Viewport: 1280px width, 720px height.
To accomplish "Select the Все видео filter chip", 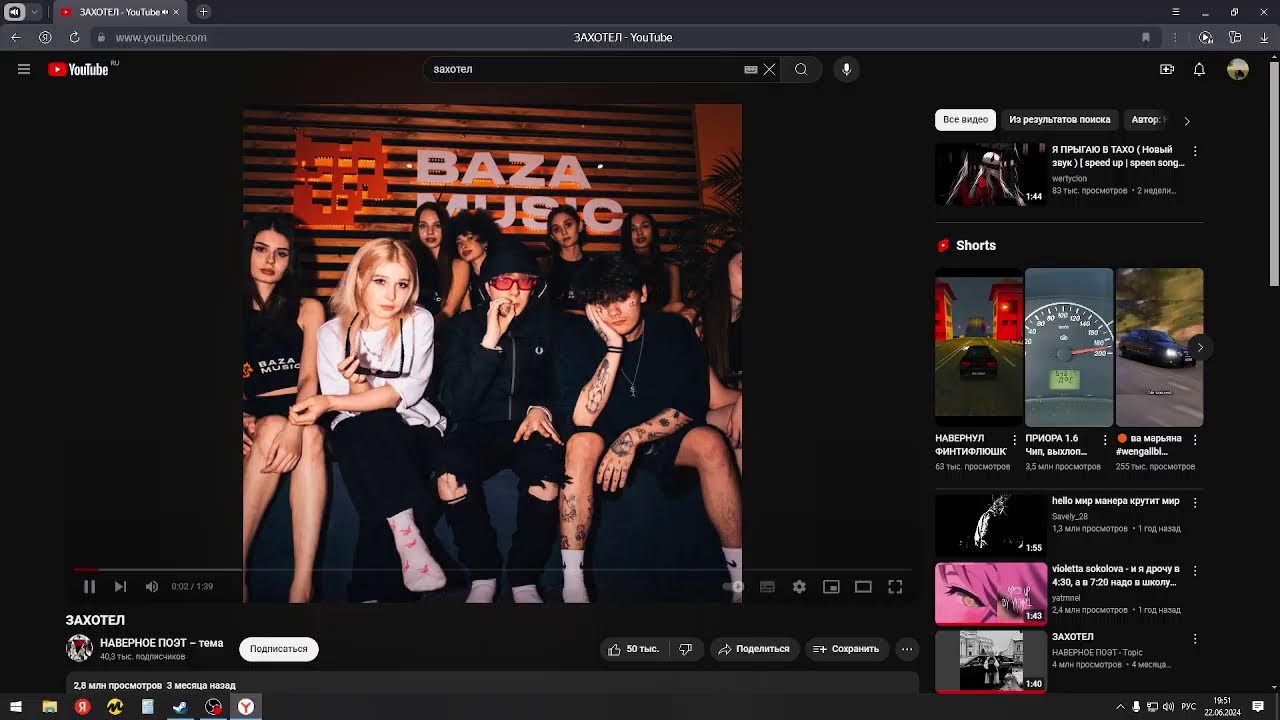I will [965, 120].
